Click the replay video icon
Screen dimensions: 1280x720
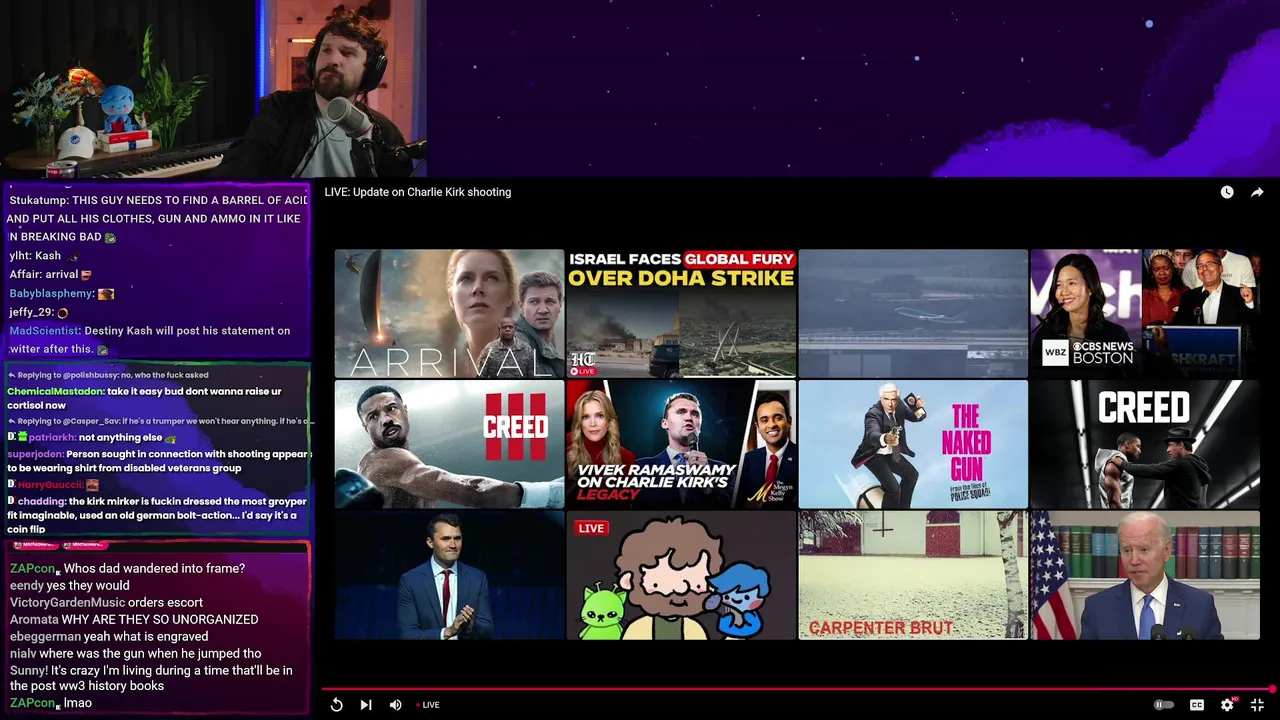tap(337, 705)
